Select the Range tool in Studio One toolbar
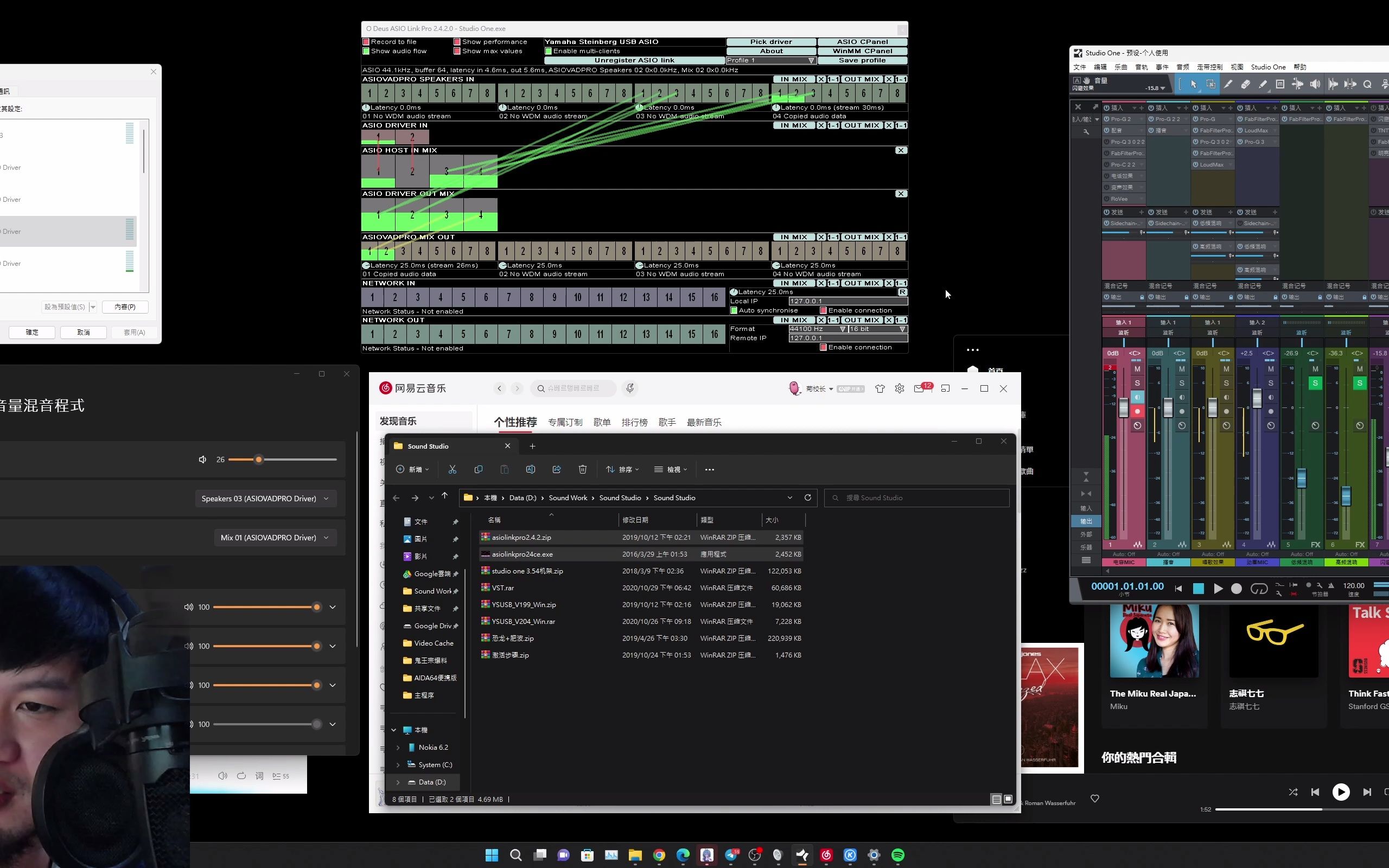This screenshot has width=1389, height=868. pyautogui.click(x=1210, y=85)
